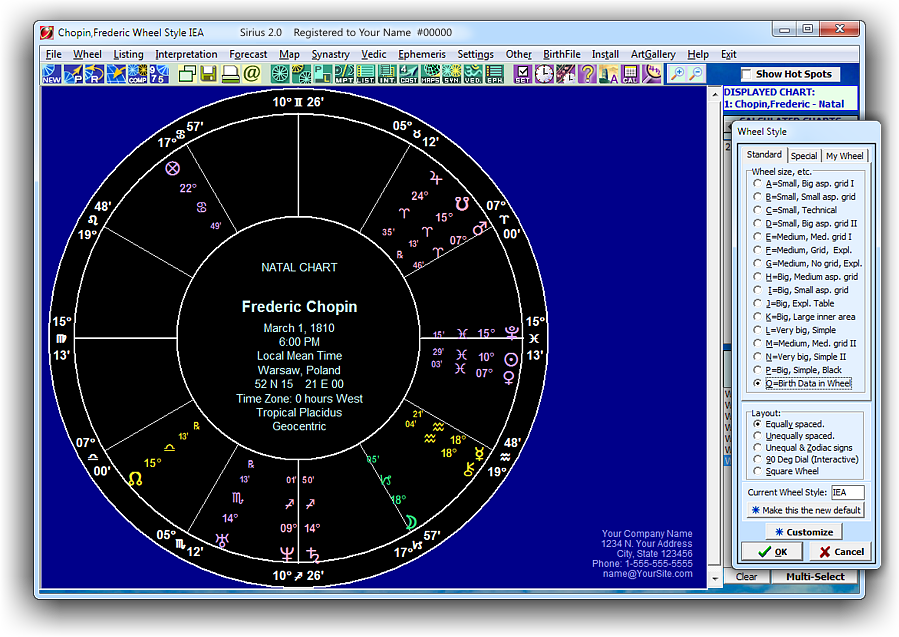Image resolution: width=899 pixels, height=637 pixels.
Task: Click the Multi-Select button
Action: pyautogui.click(x=815, y=577)
